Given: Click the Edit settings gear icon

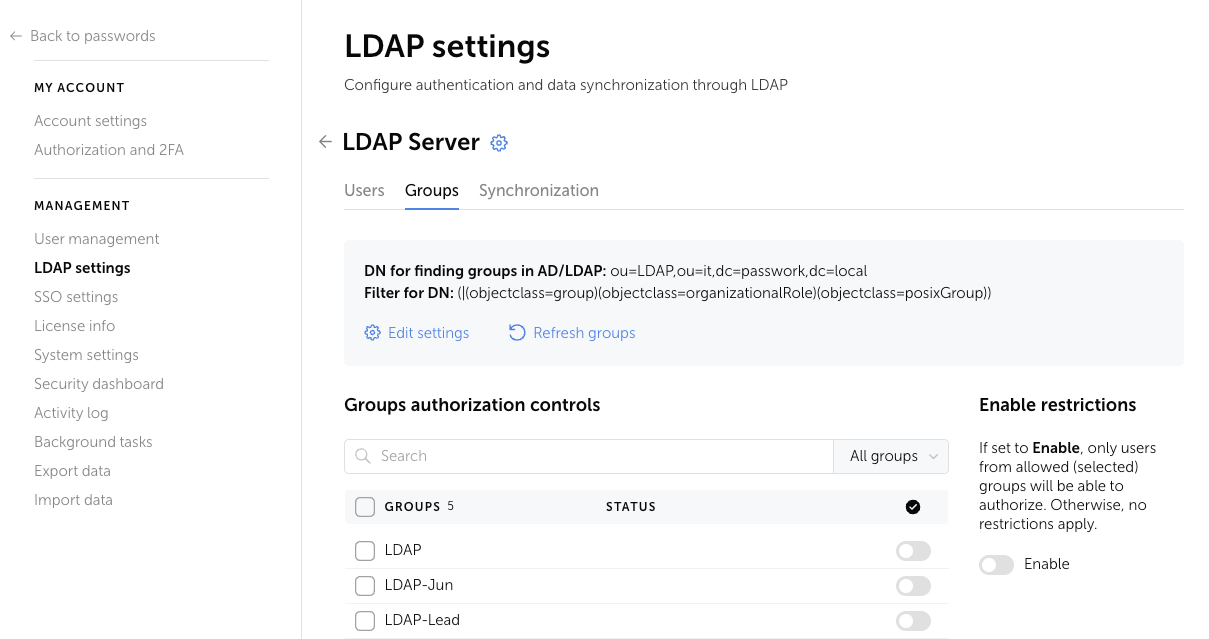Looking at the screenshot, I should 372,332.
